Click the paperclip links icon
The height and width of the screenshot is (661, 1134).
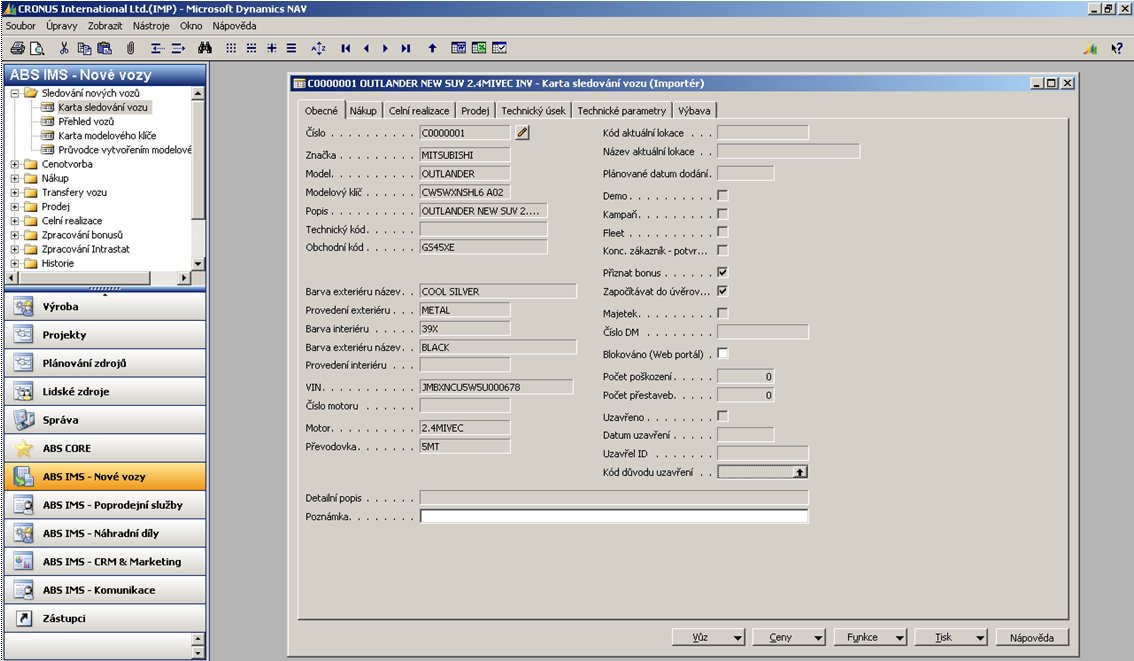pos(130,48)
